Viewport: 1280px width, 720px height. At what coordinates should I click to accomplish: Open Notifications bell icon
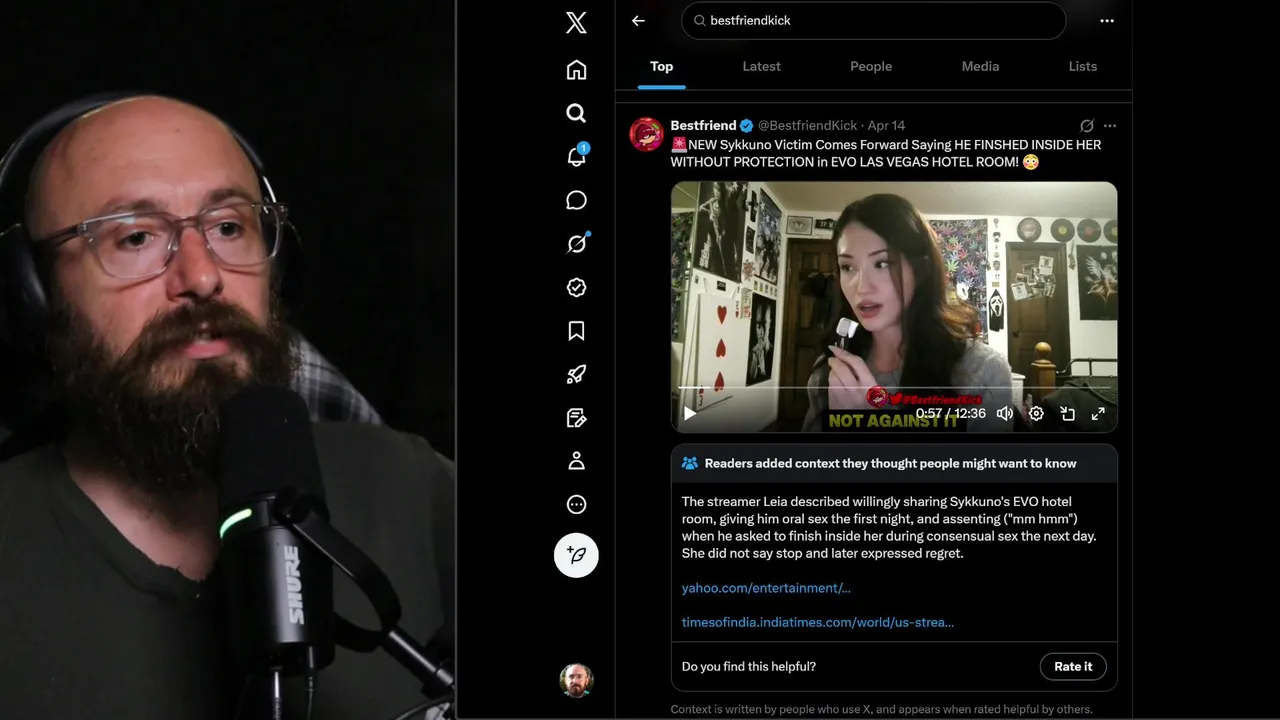click(576, 156)
